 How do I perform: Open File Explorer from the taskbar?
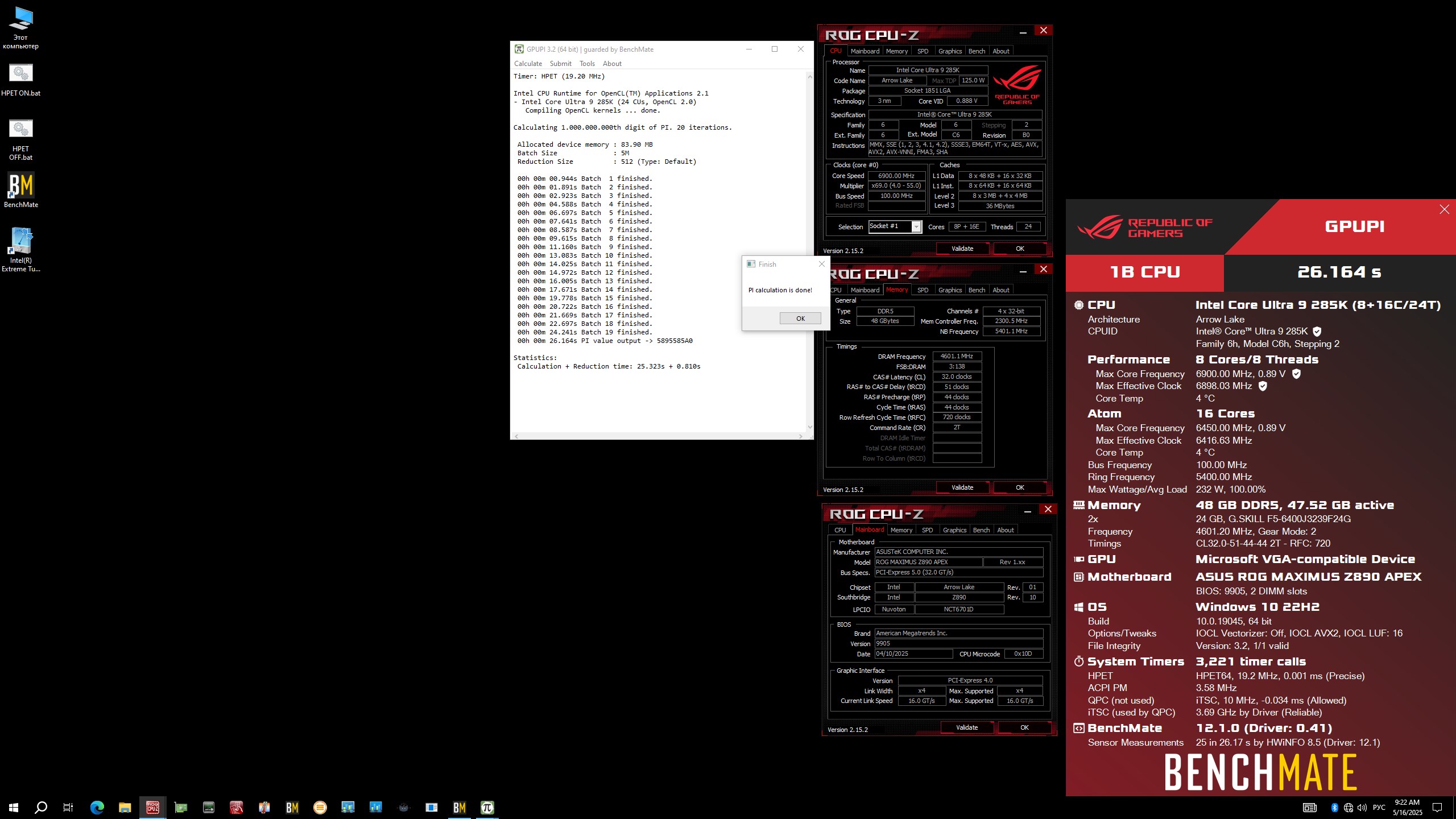[x=125, y=807]
